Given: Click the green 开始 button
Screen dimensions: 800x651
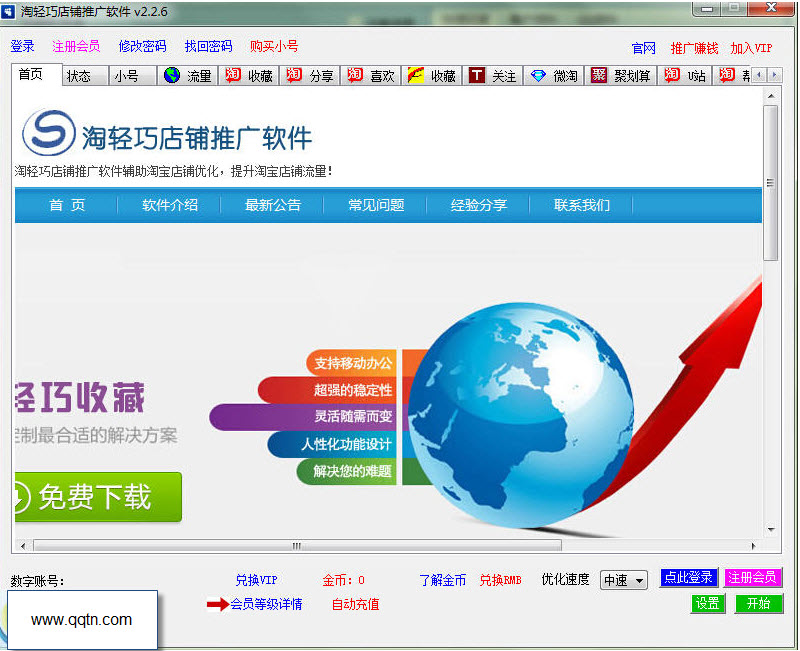Looking at the screenshot, I should [x=759, y=604].
